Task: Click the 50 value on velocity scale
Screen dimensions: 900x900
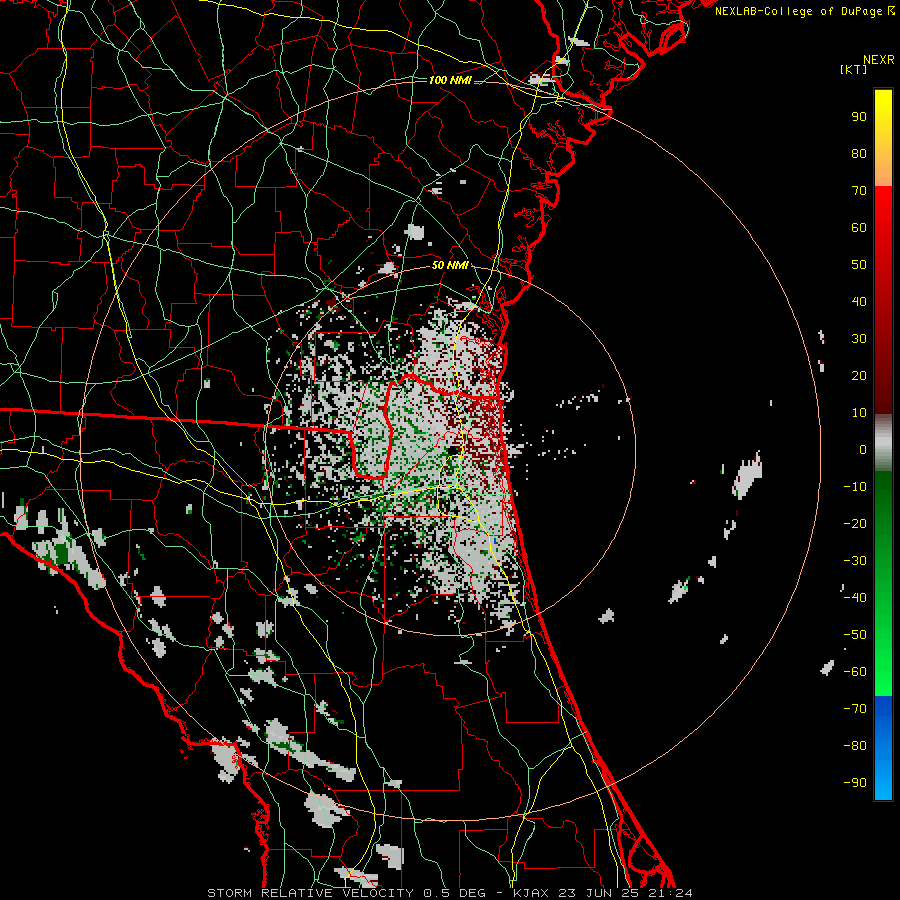Action: 859,265
